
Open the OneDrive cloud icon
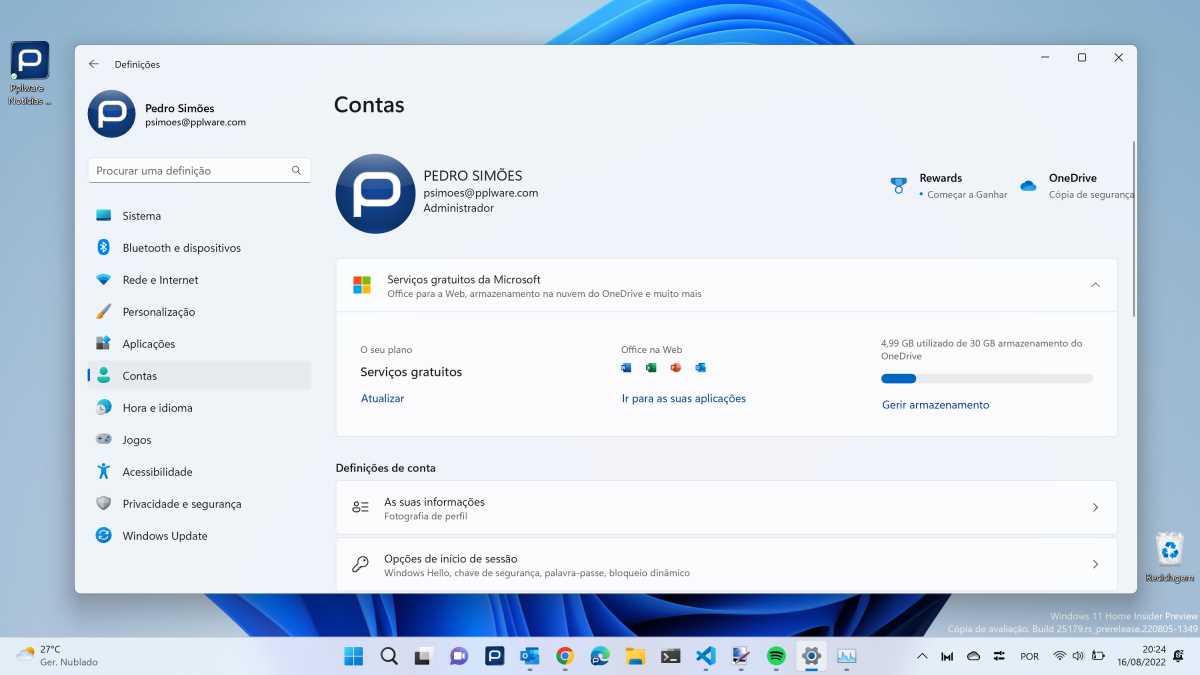click(x=1028, y=186)
